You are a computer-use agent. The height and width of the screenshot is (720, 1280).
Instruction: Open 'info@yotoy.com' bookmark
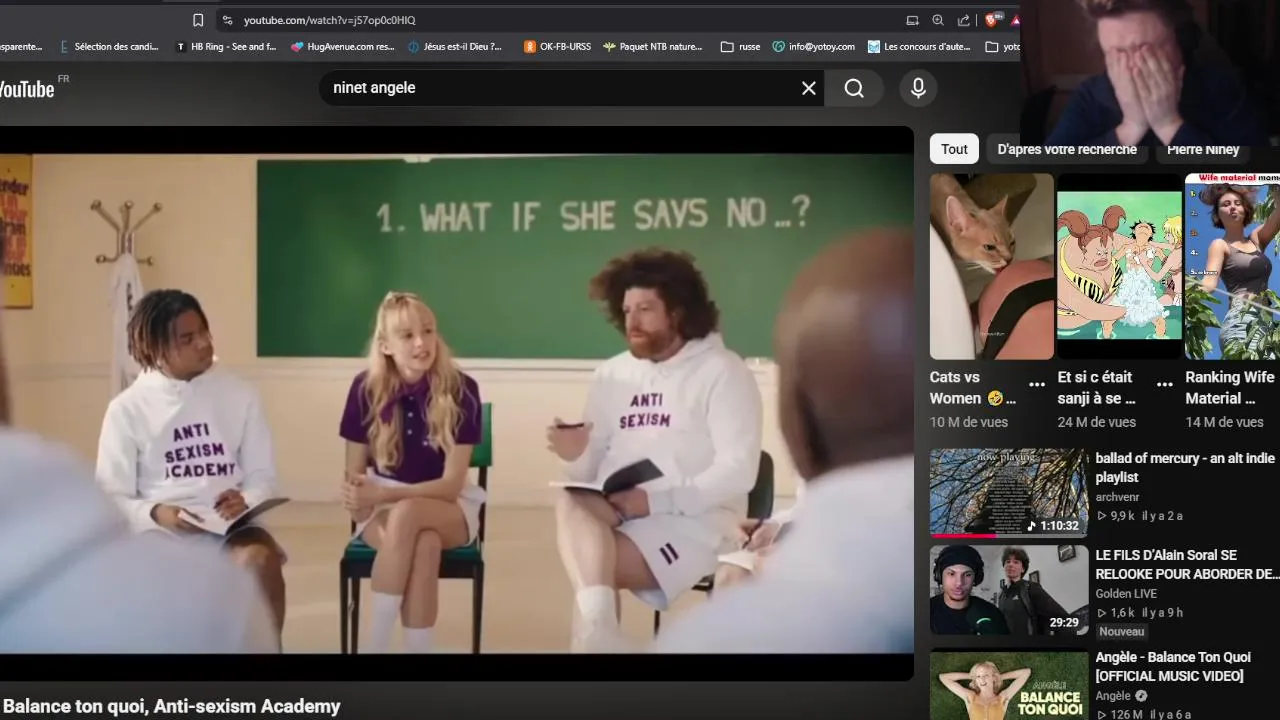(814, 46)
